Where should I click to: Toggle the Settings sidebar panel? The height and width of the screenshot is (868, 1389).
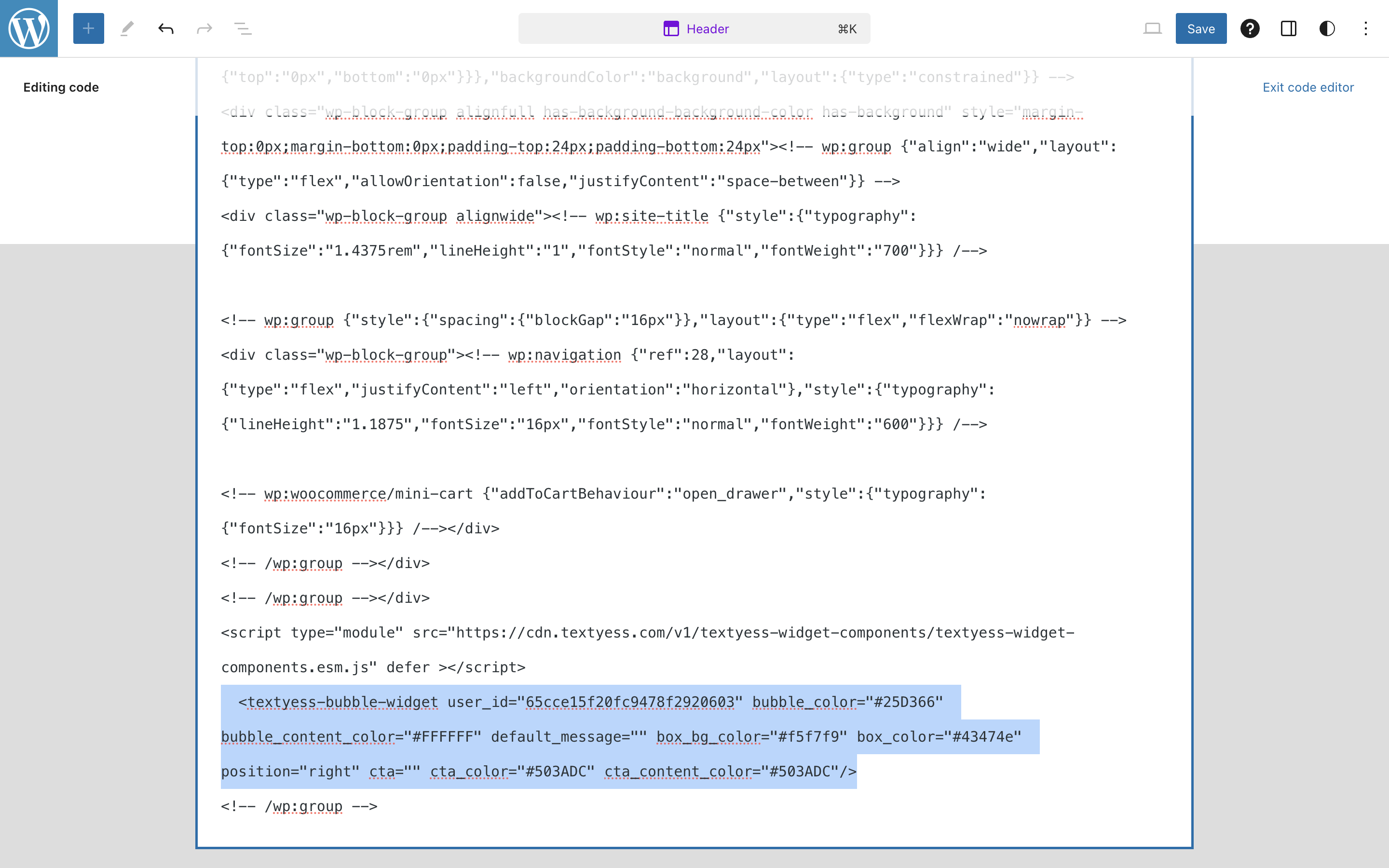[x=1289, y=28]
